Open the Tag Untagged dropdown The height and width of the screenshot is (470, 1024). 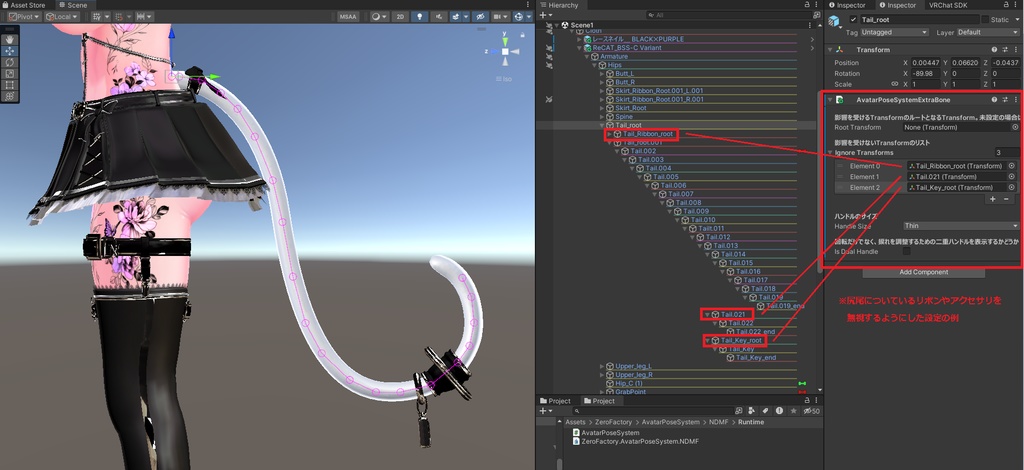pyautogui.click(x=894, y=32)
